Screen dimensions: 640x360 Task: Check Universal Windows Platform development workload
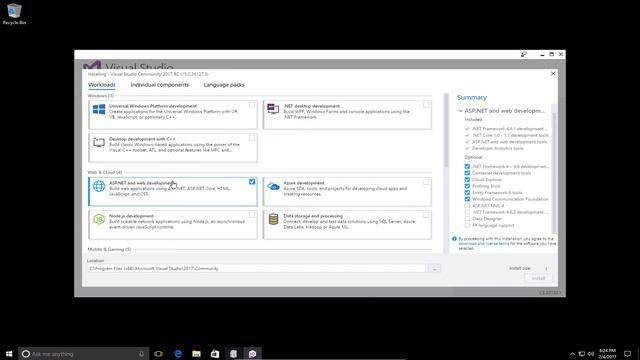[252, 105]
